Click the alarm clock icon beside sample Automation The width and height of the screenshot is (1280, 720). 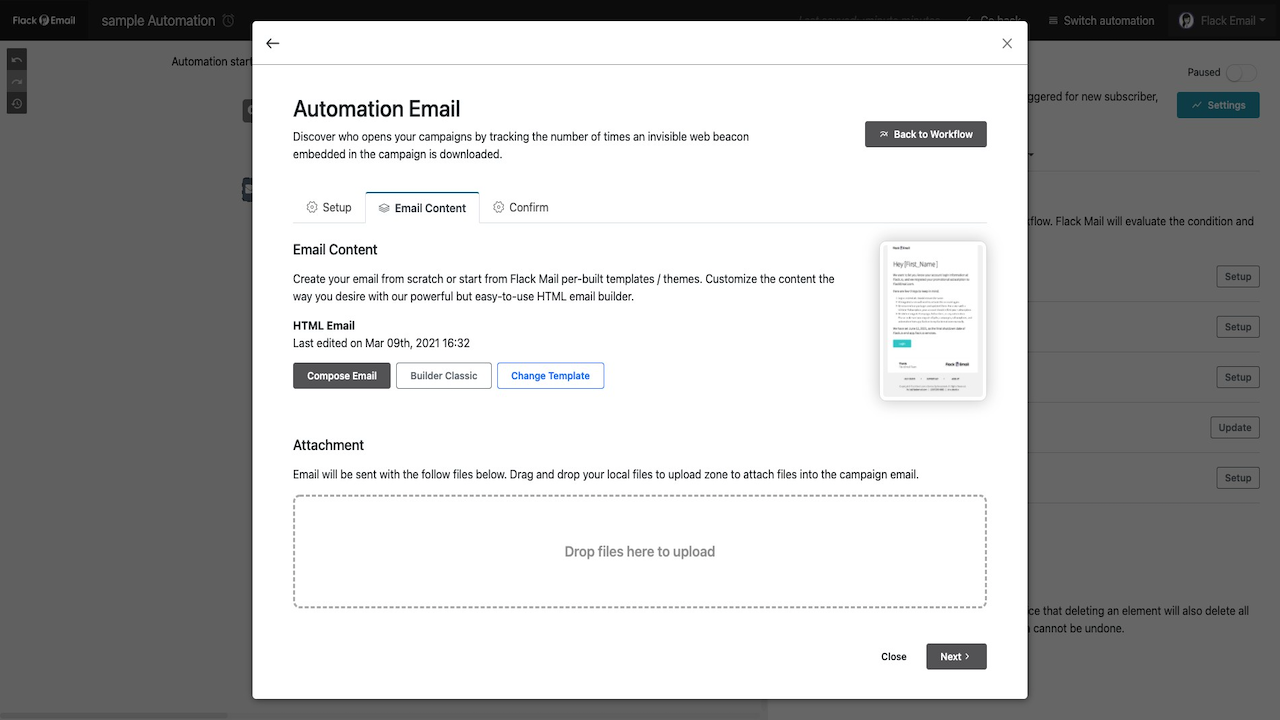229,21
